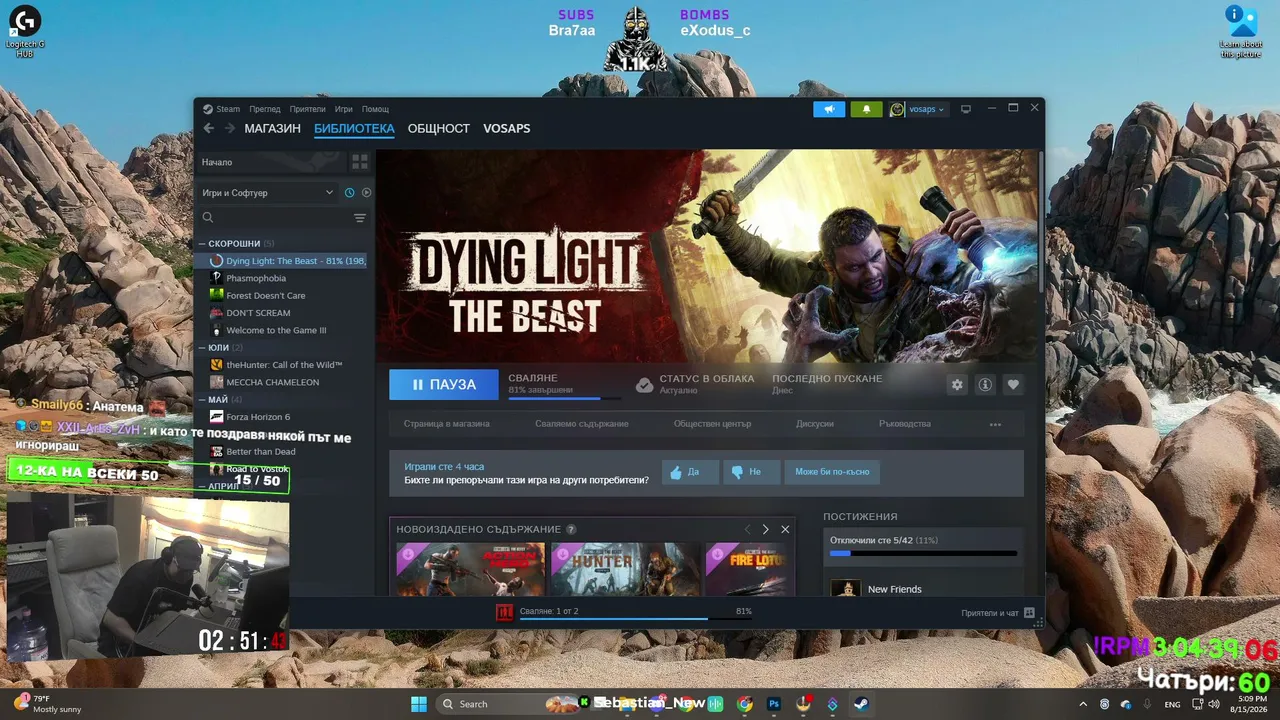Click the library Начало home button

(x=270, y=162)
